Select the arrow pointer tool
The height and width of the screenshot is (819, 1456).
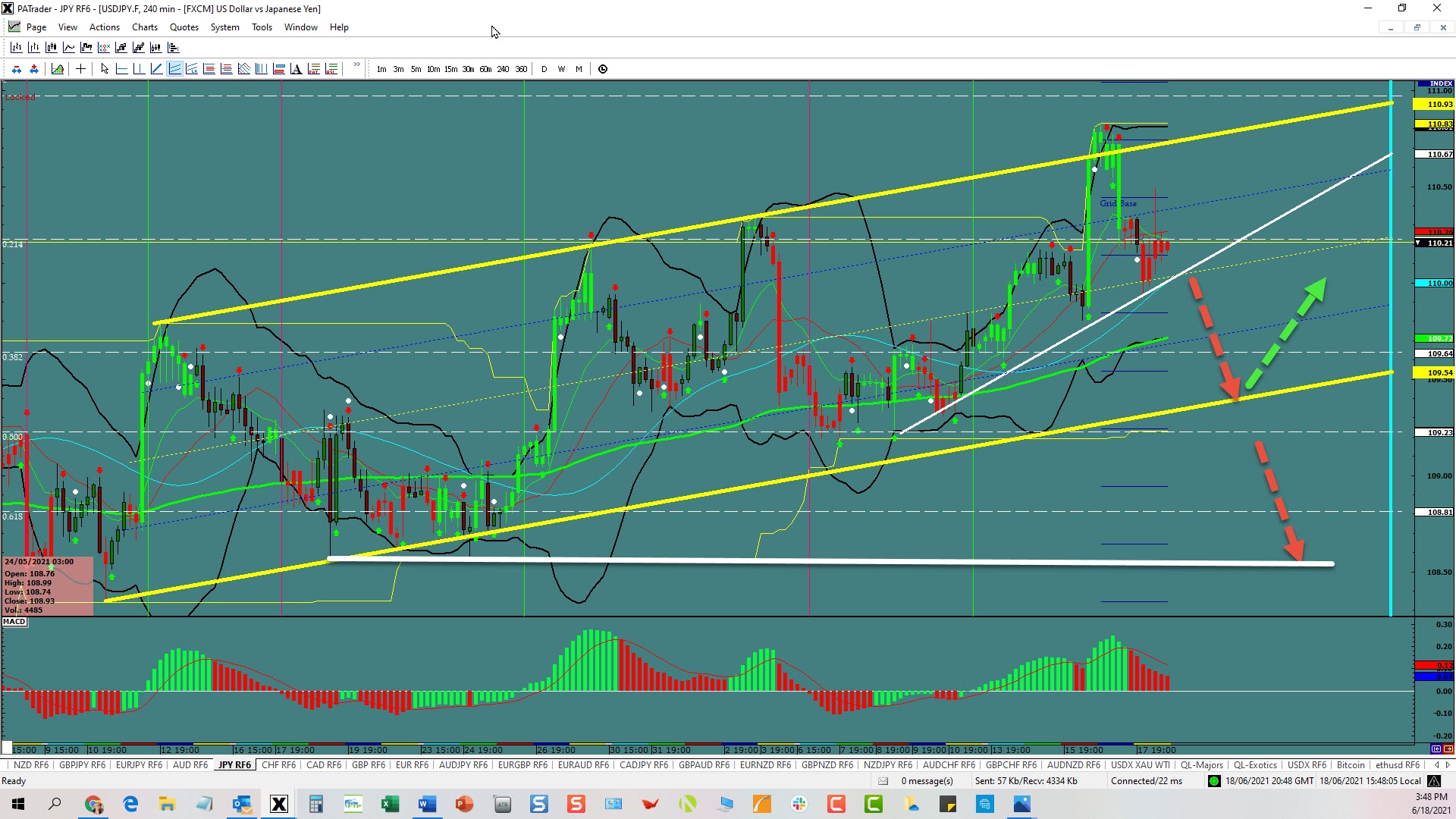tap(105, 69)
